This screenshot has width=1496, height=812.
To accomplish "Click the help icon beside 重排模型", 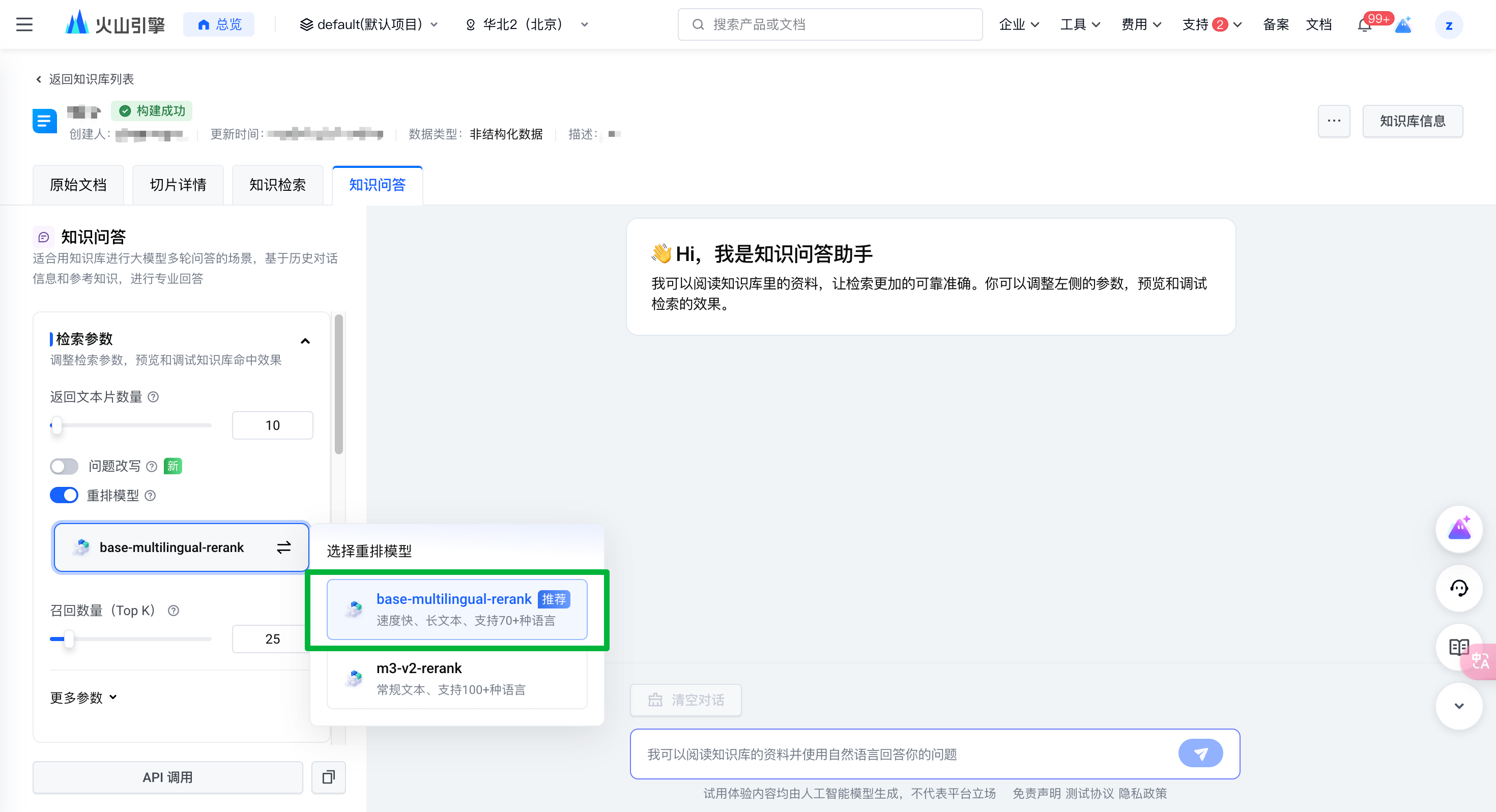I will click(150, 496).
